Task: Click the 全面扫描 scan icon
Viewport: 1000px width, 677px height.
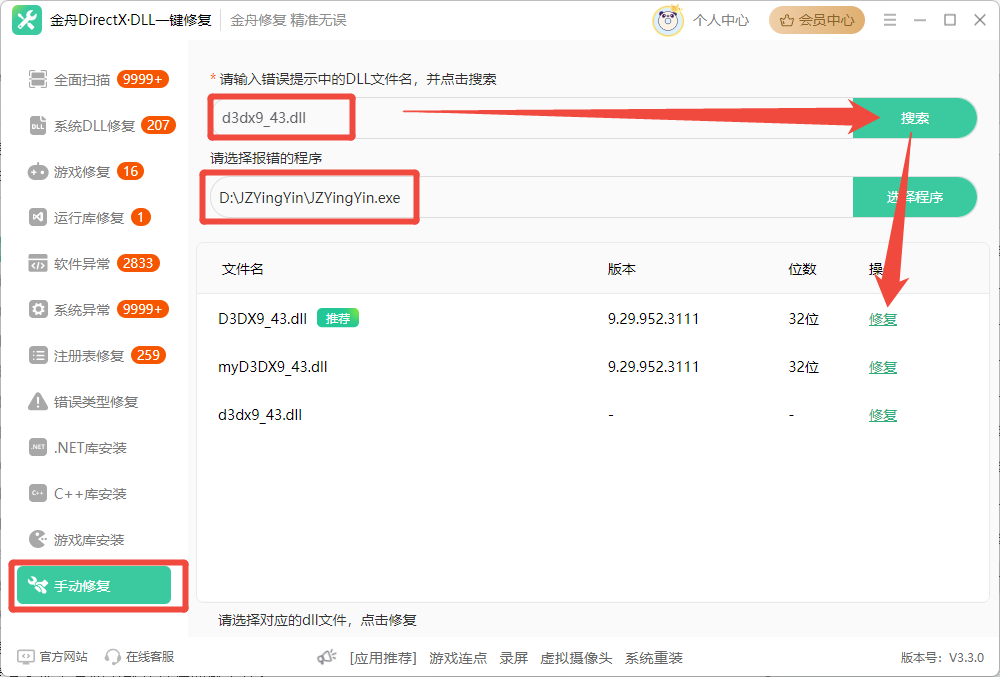Action: (38, 79)
